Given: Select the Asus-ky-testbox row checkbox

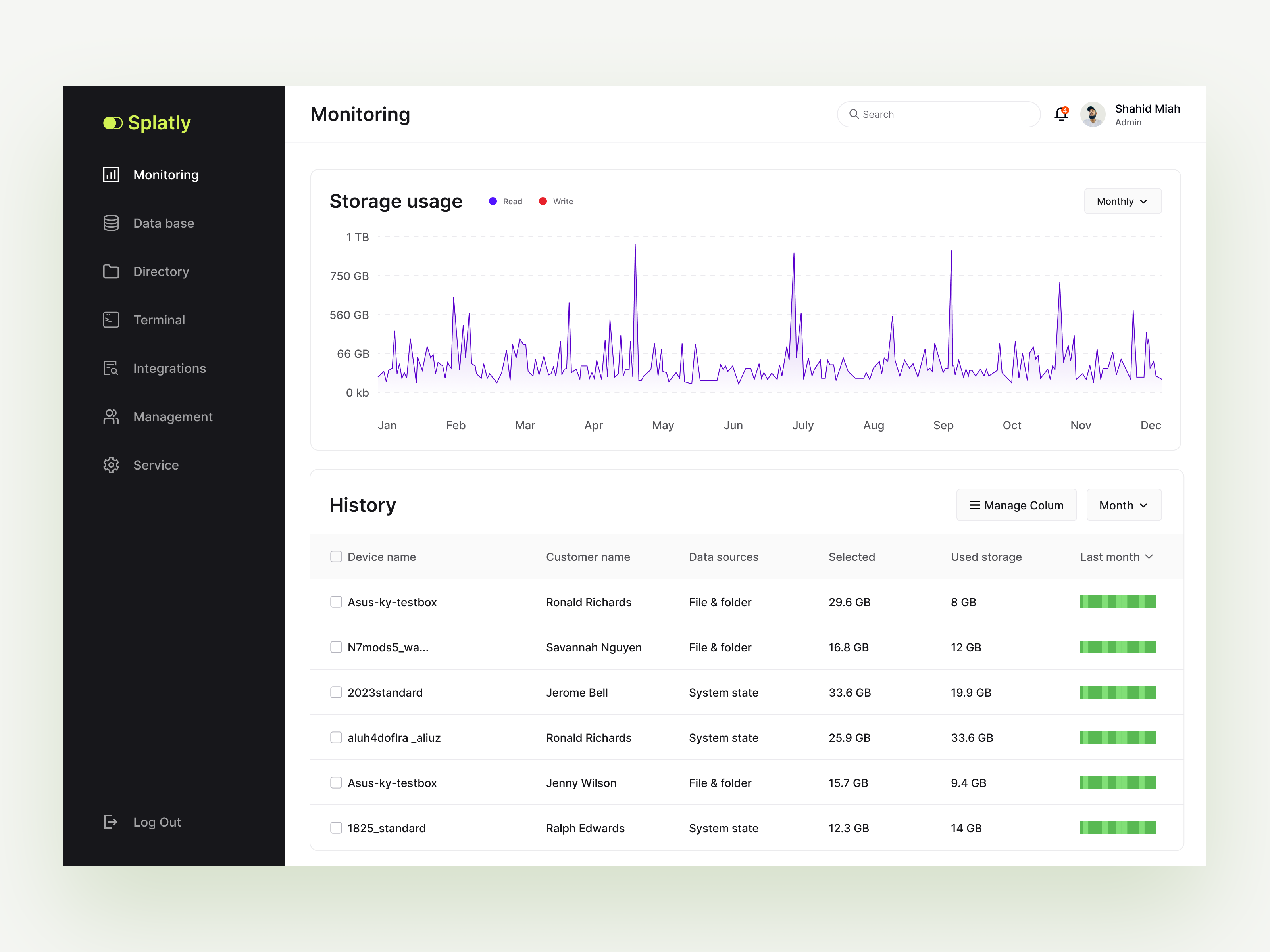Looking at the screenshot, I should (x=336, y=602).
